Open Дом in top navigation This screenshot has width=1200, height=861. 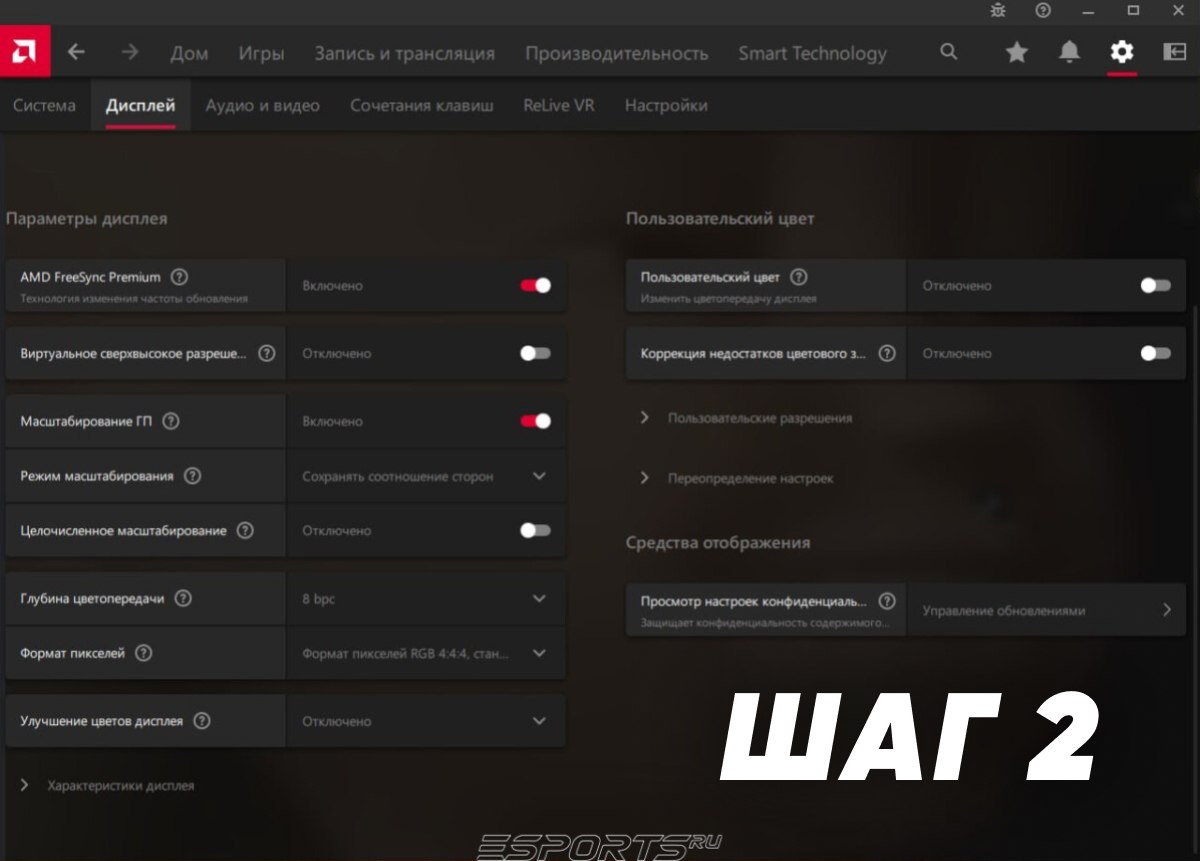[x=189, y=53]
